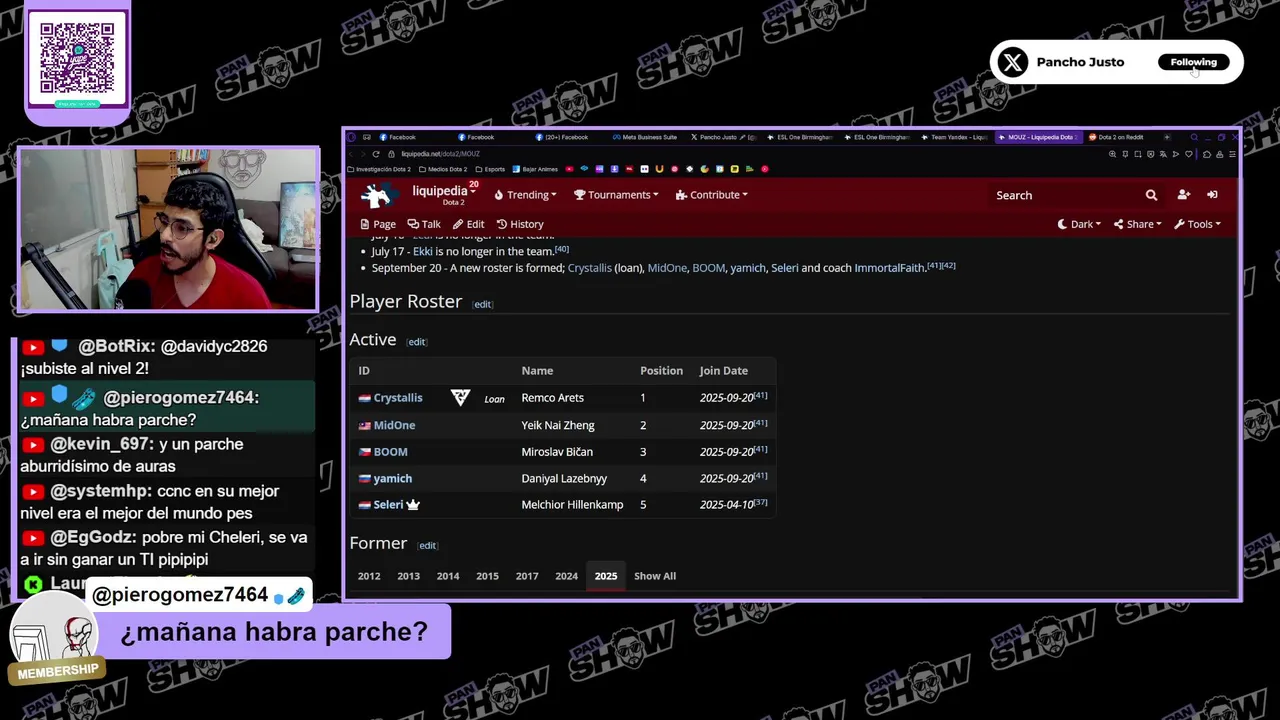Open the Esports bookmarks folder
This screenshot has height=720, width=1280.
click(491, 169)
